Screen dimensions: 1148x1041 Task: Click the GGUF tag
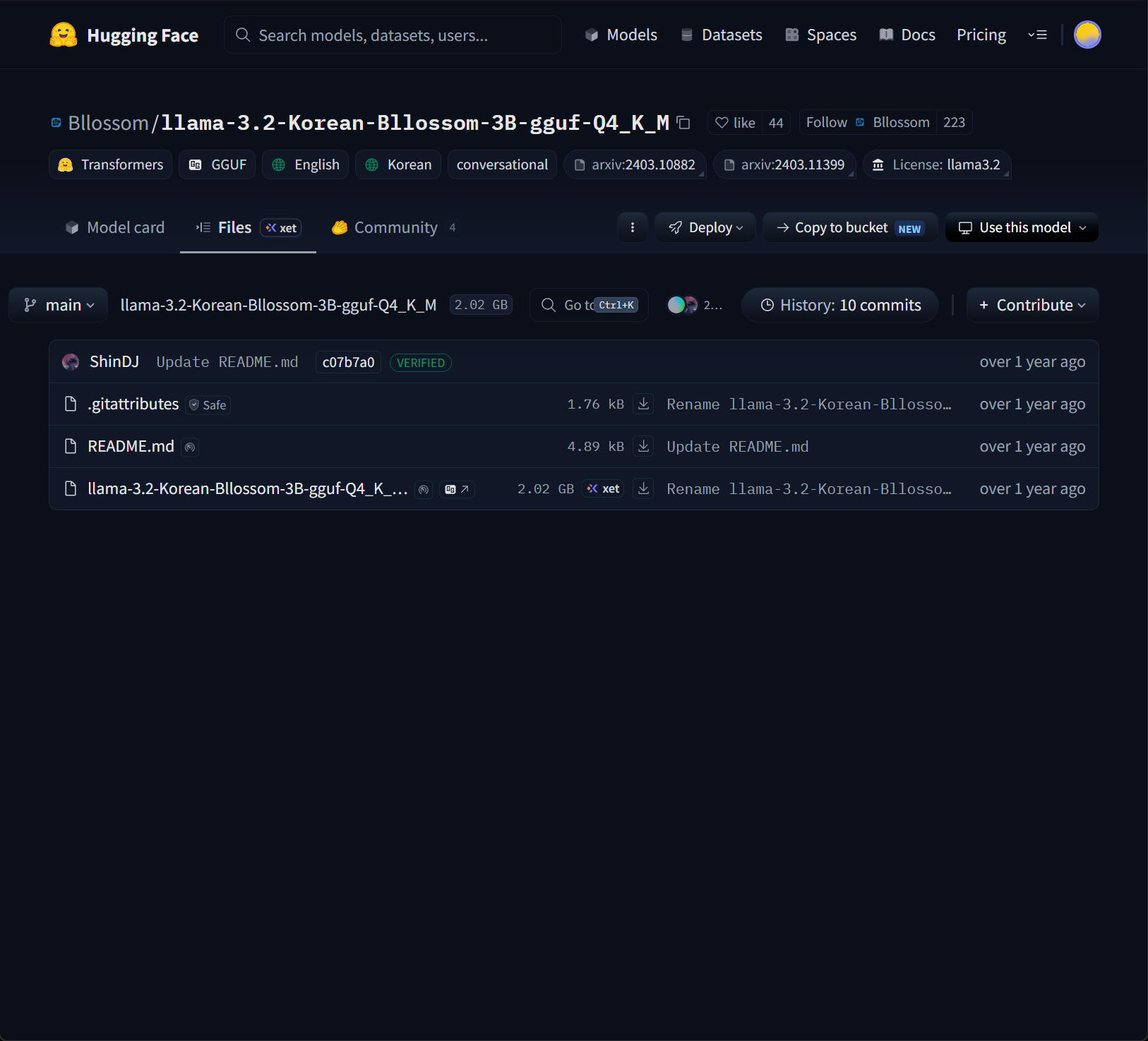[217, 164]
